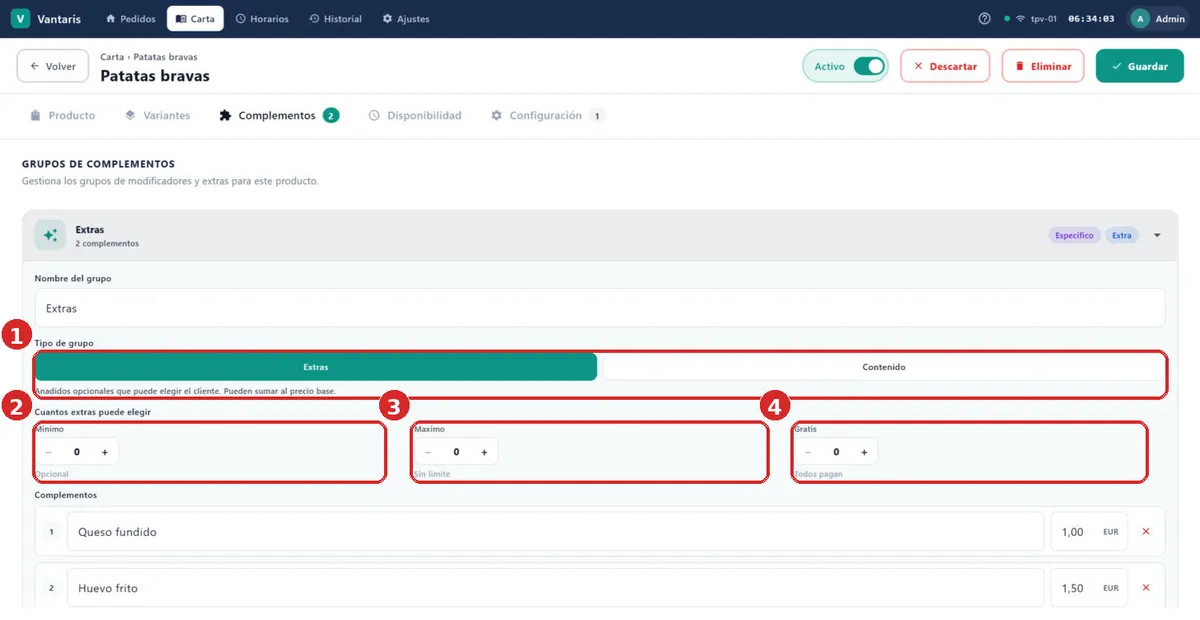The image size is (1200, 620).
Task: Open the help question mark icon
Action: [984, 19]
